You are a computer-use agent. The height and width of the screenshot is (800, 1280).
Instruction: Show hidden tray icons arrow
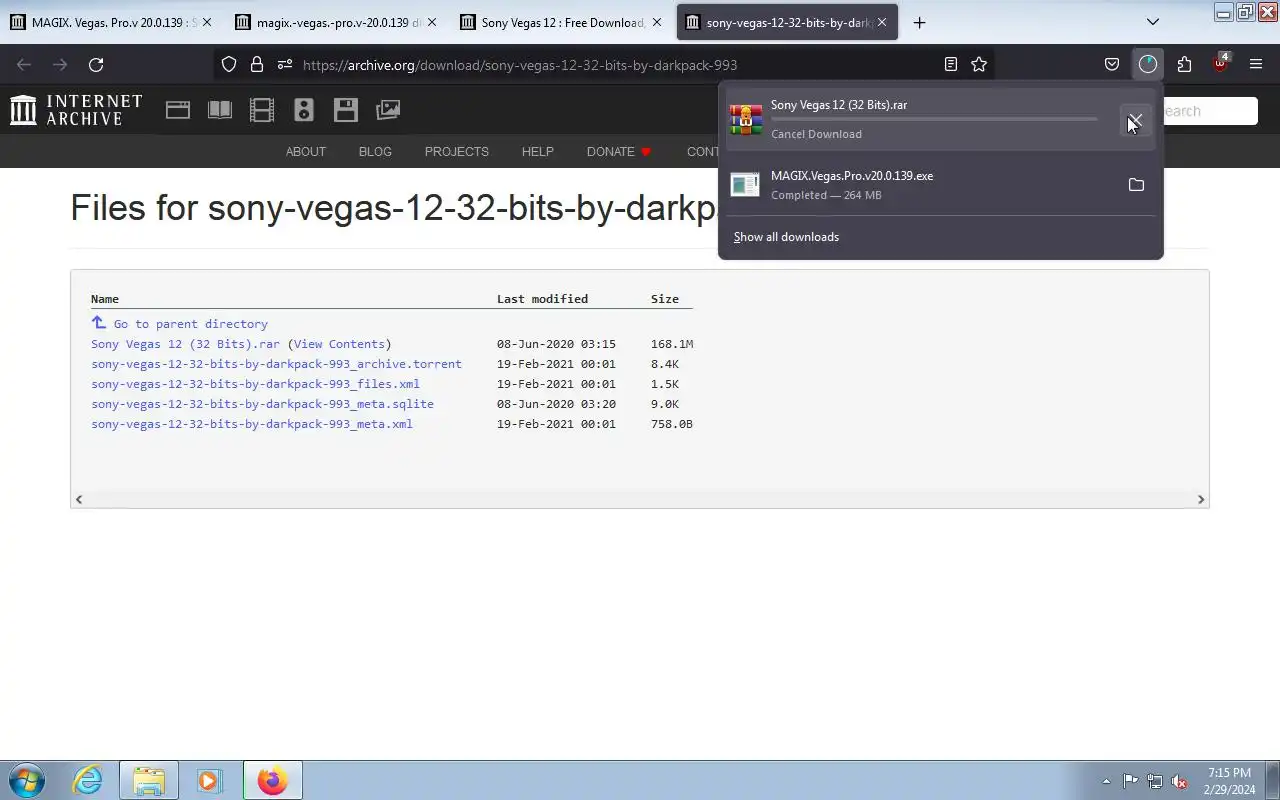1106,781
